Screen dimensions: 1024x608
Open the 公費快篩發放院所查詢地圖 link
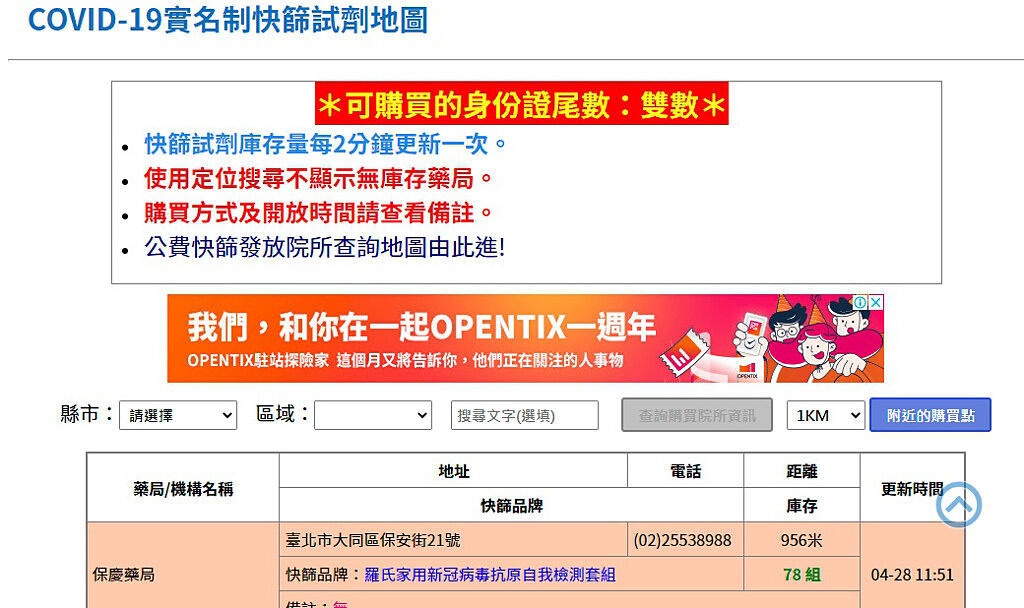click(x=324, y=247)
